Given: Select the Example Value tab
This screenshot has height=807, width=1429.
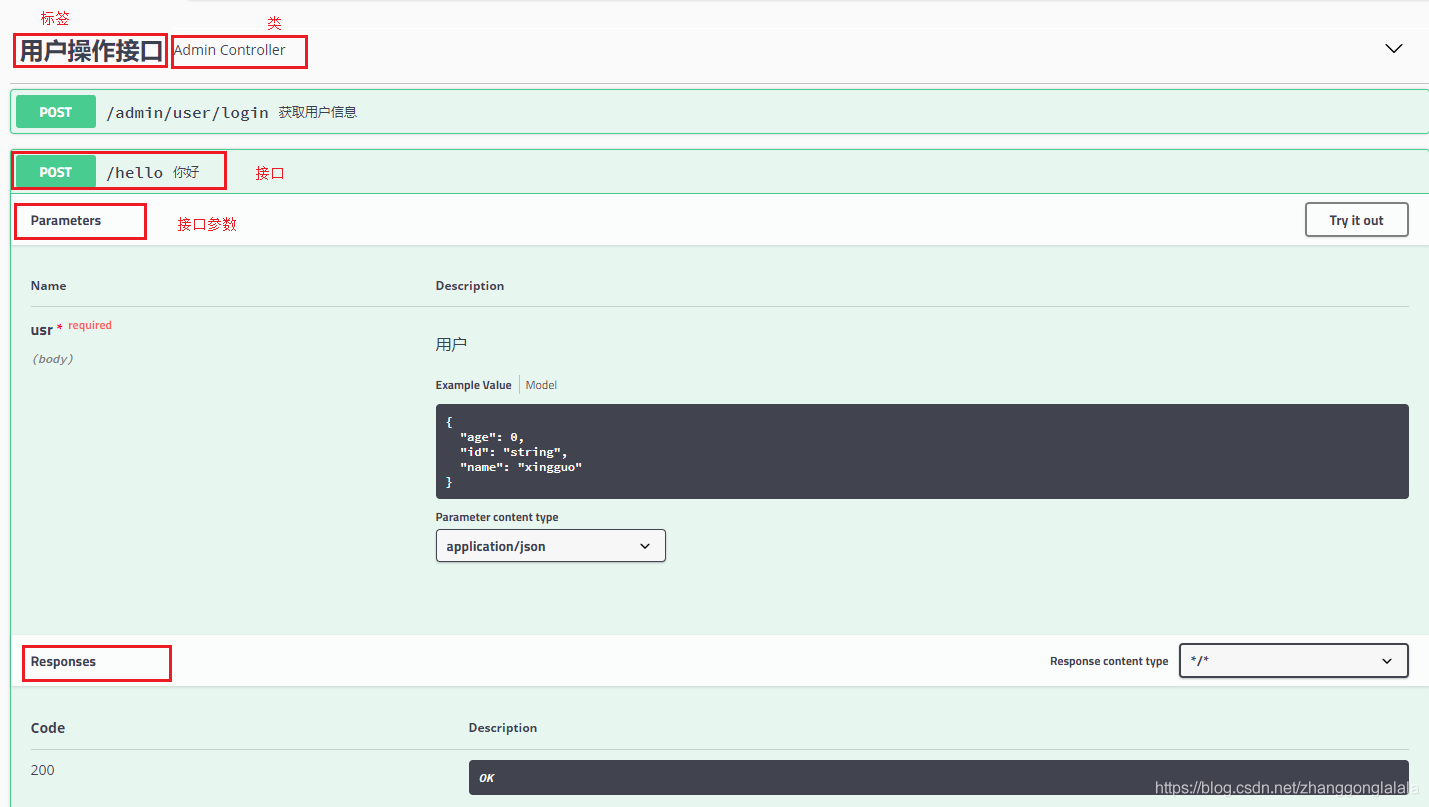Looking at the screenshot, I should pyautogui.click(x=473, y=385).
